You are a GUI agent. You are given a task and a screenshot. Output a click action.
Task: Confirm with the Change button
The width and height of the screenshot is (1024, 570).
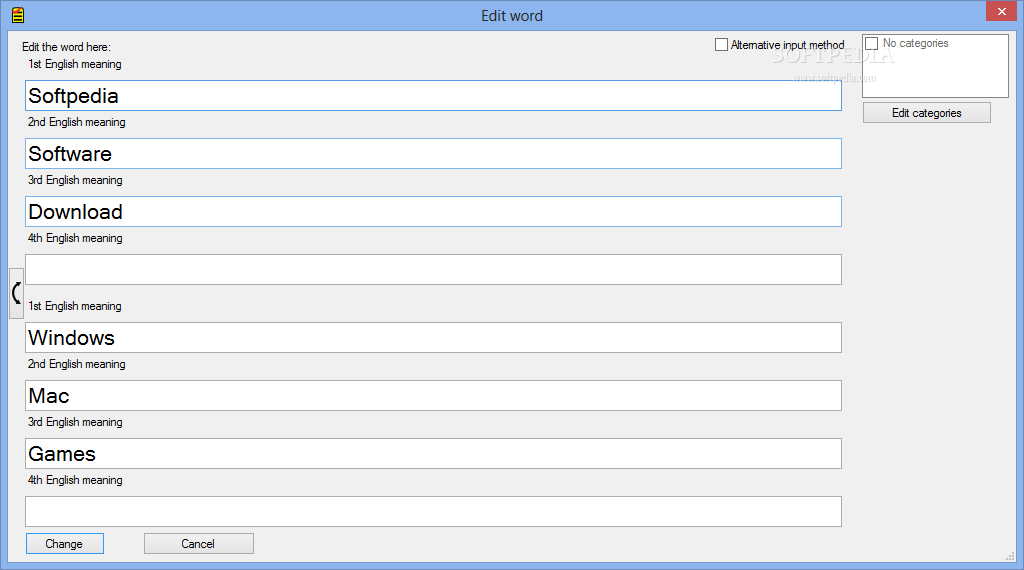click(65, 543)
